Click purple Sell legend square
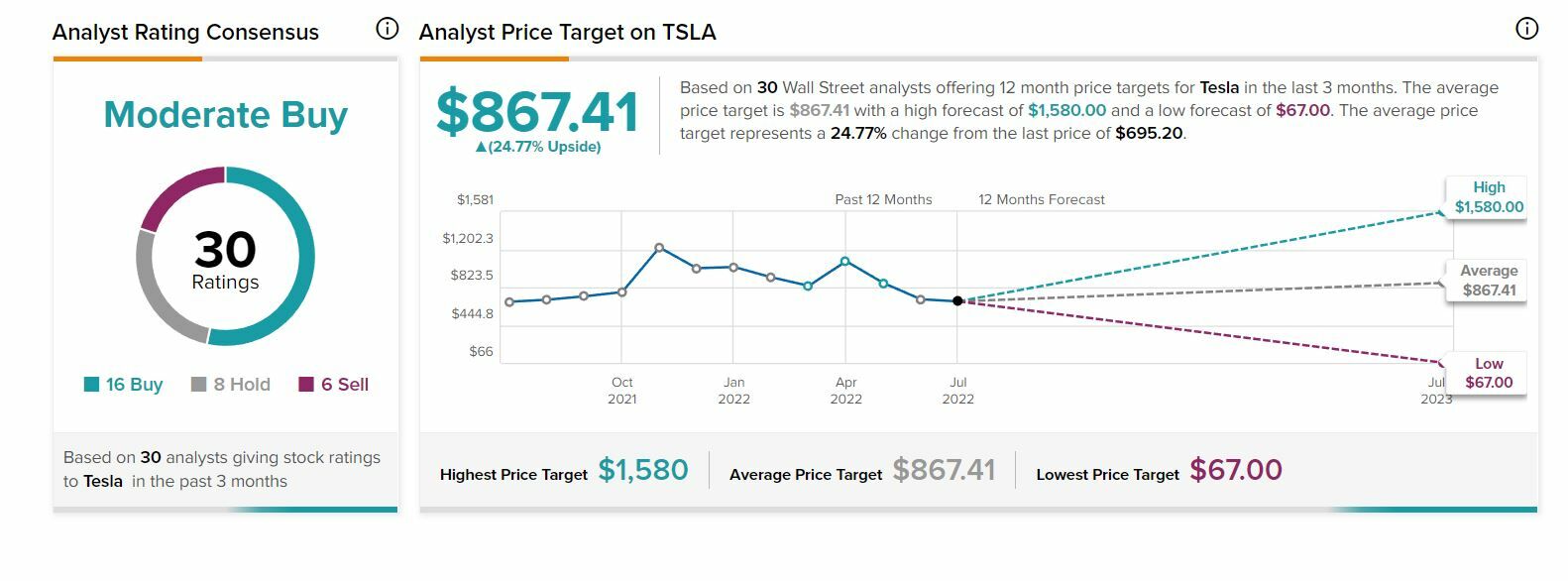The height and width of the screenshot is (581, 1568). [306, 385]
